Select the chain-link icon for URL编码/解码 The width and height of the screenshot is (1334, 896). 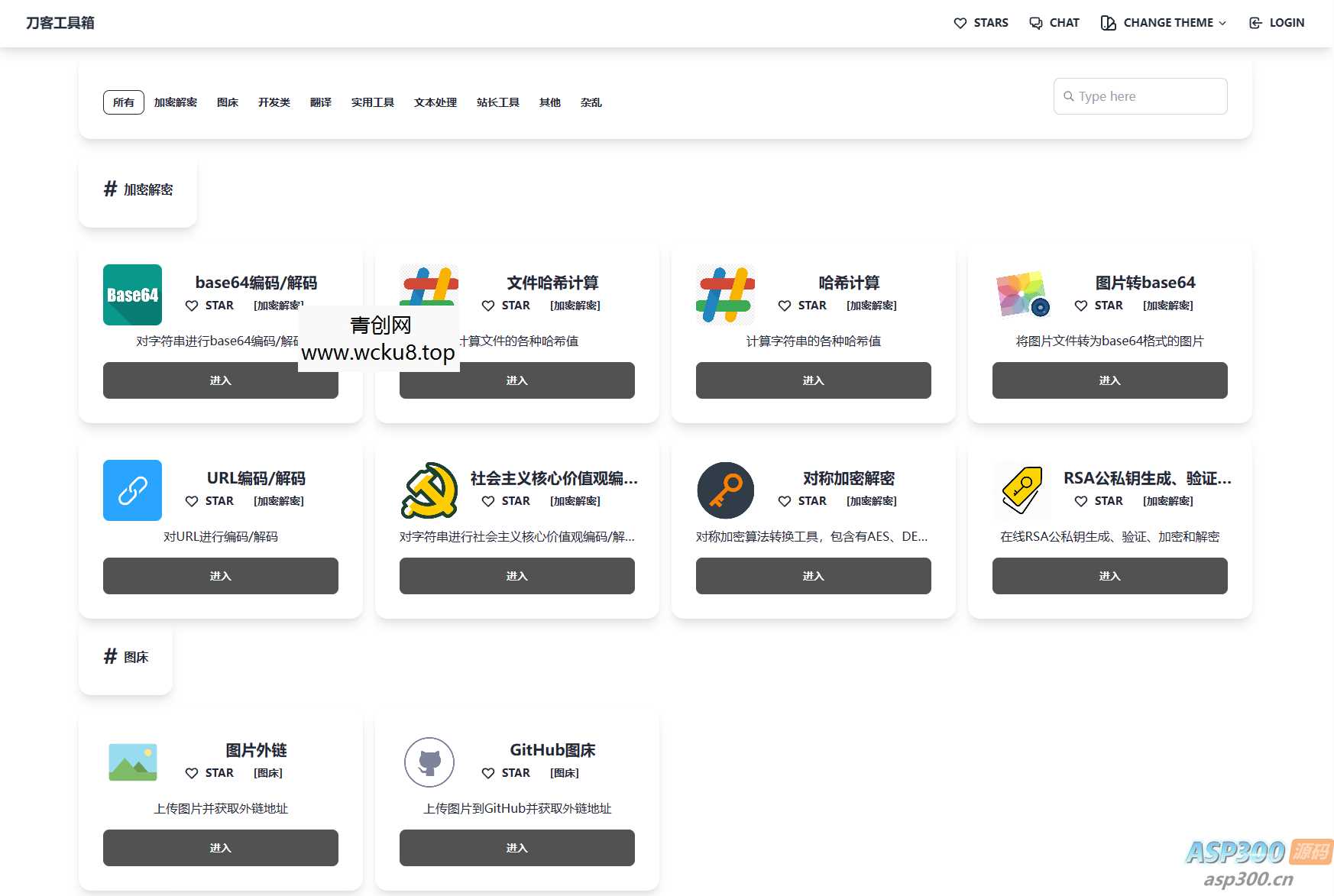[131, 490]
